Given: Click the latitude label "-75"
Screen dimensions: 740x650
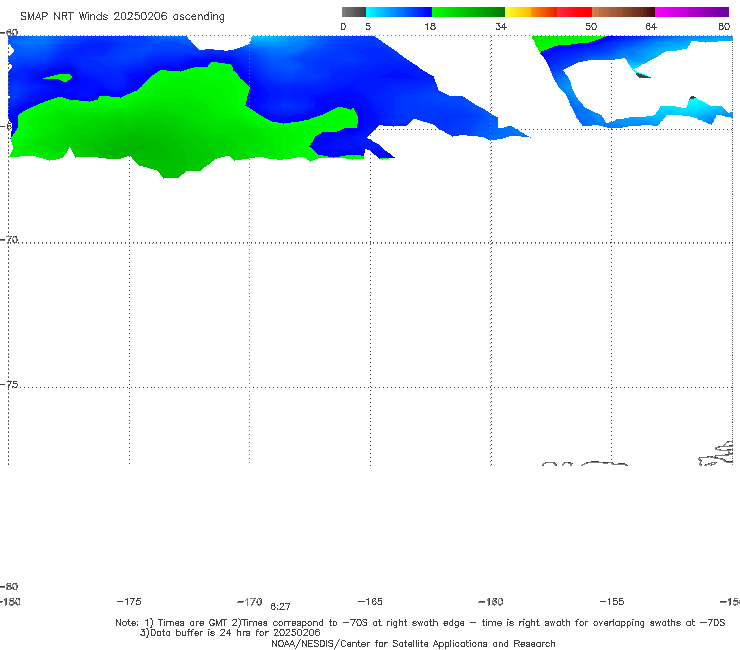Looking at the screenshot, I should (9, 384).
